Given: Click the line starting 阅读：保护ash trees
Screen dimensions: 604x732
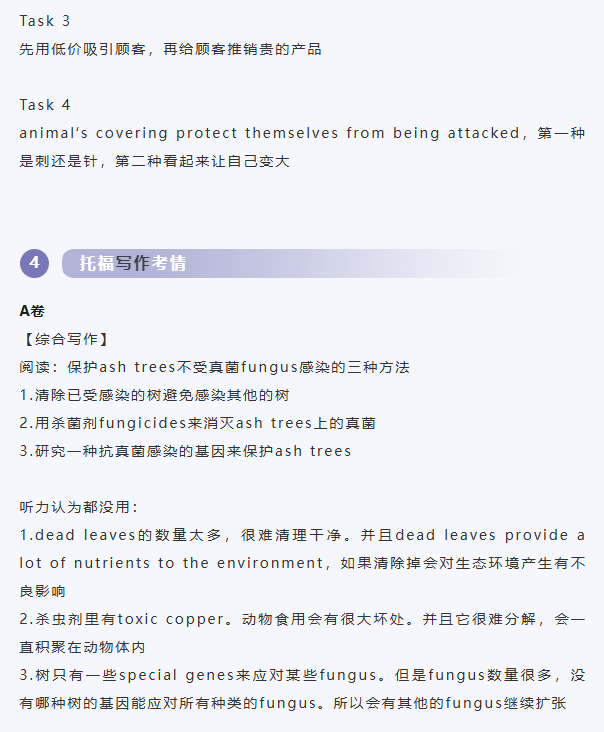Looking at the screenshot, I should [x=215, y=367].
